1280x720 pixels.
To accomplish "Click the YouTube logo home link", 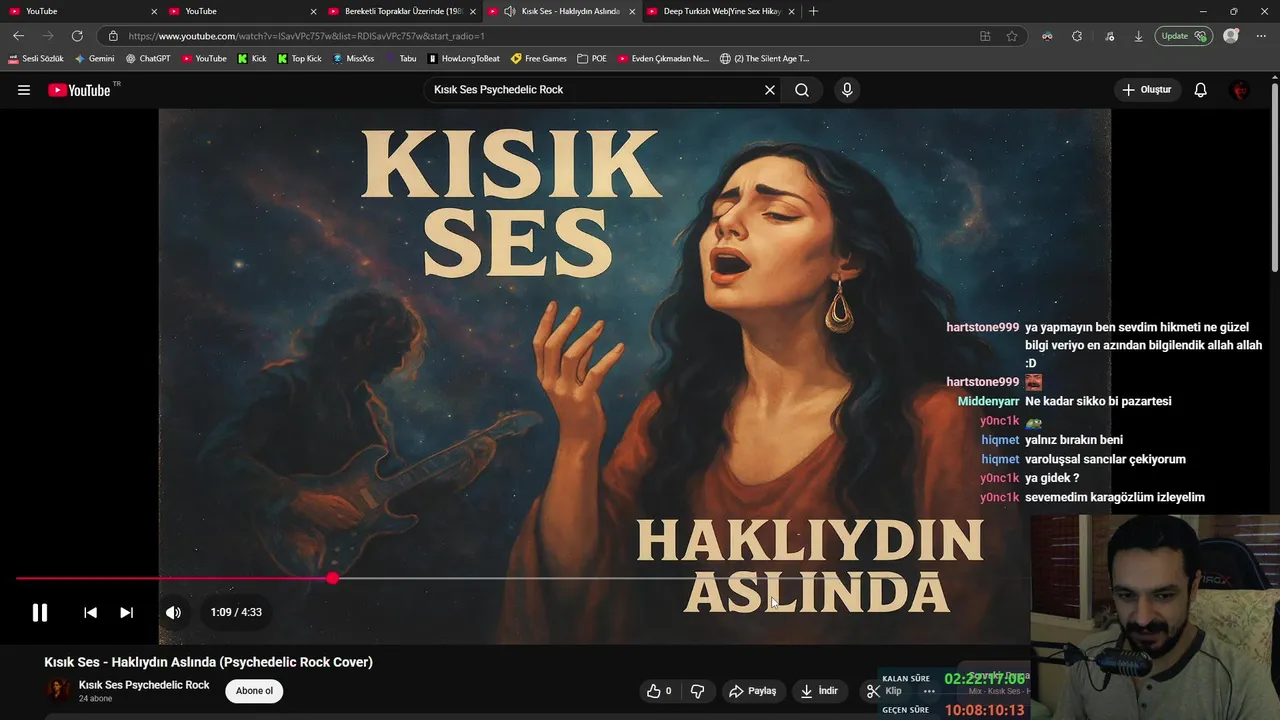I will 80,90.
